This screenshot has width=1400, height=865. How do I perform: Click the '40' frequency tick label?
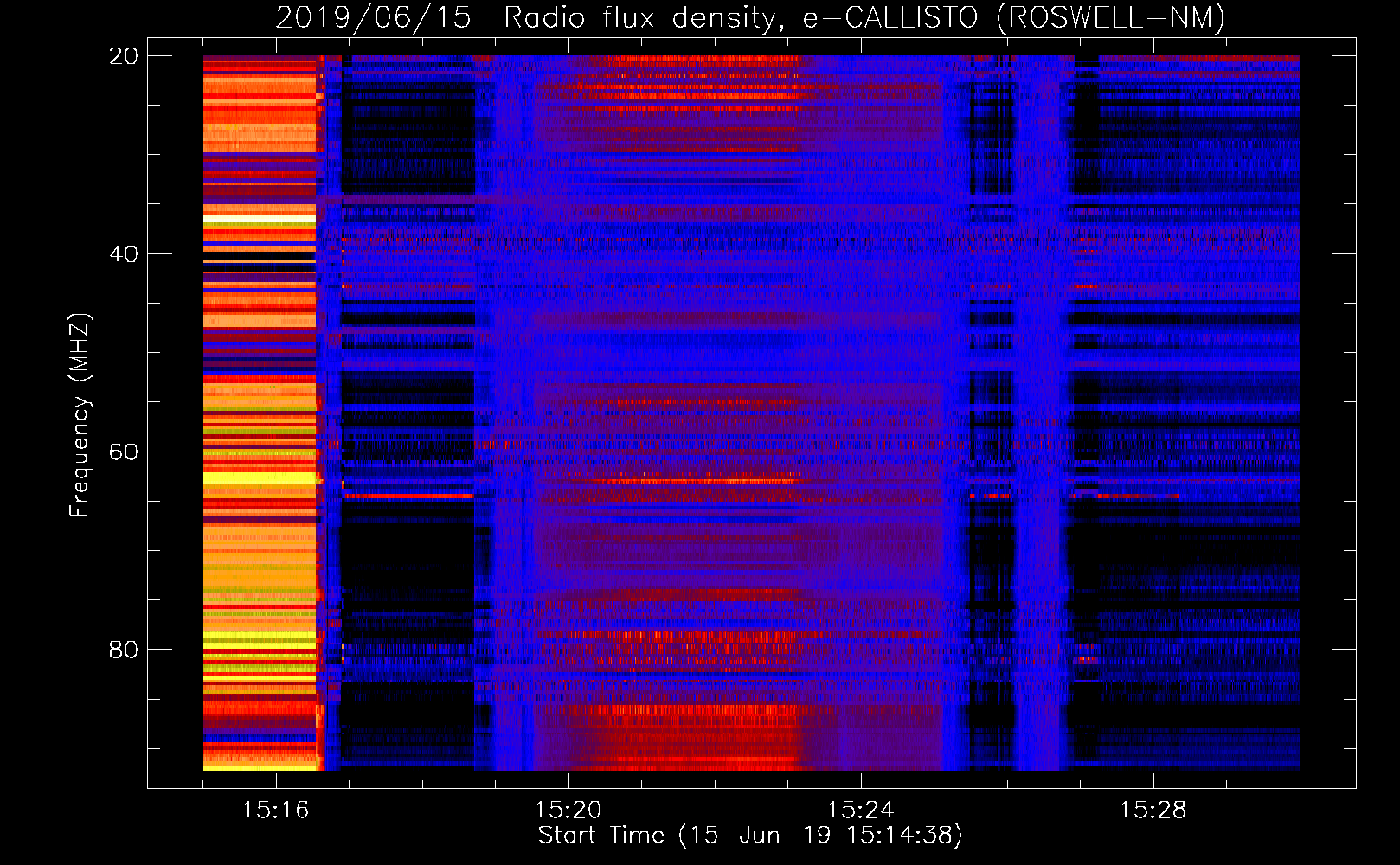123,254
